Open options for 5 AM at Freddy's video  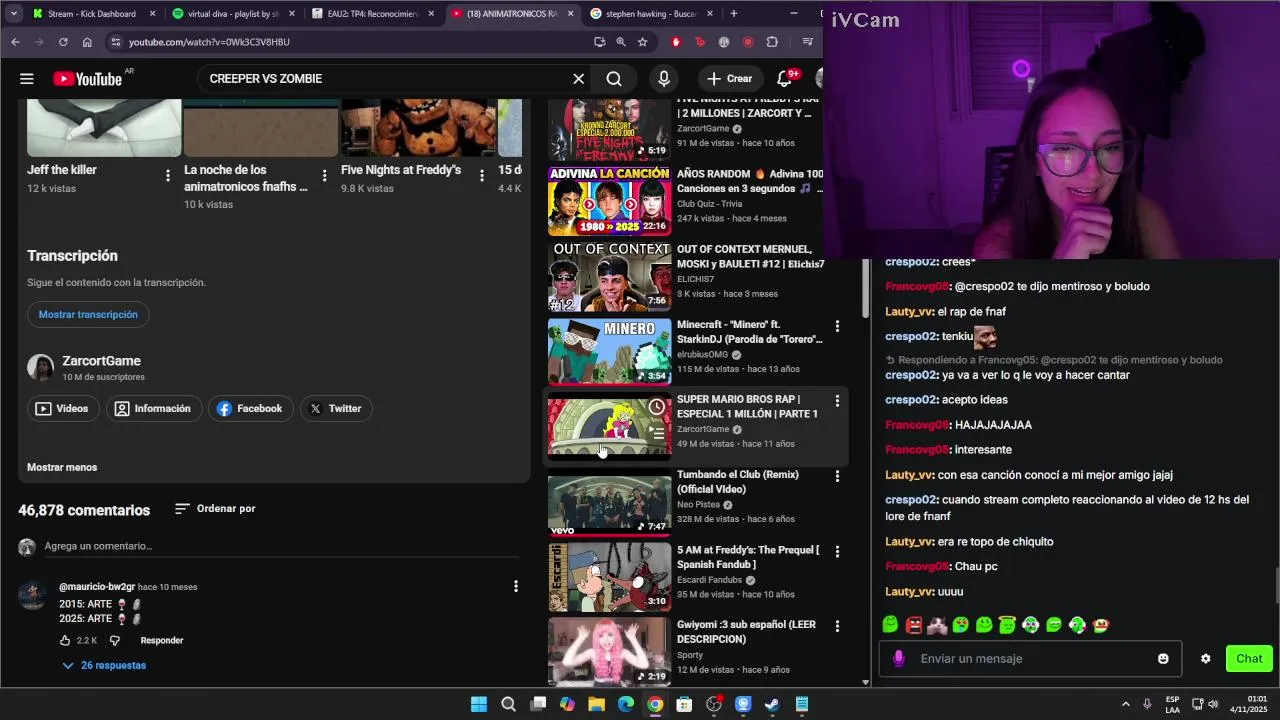coord(837,551)
